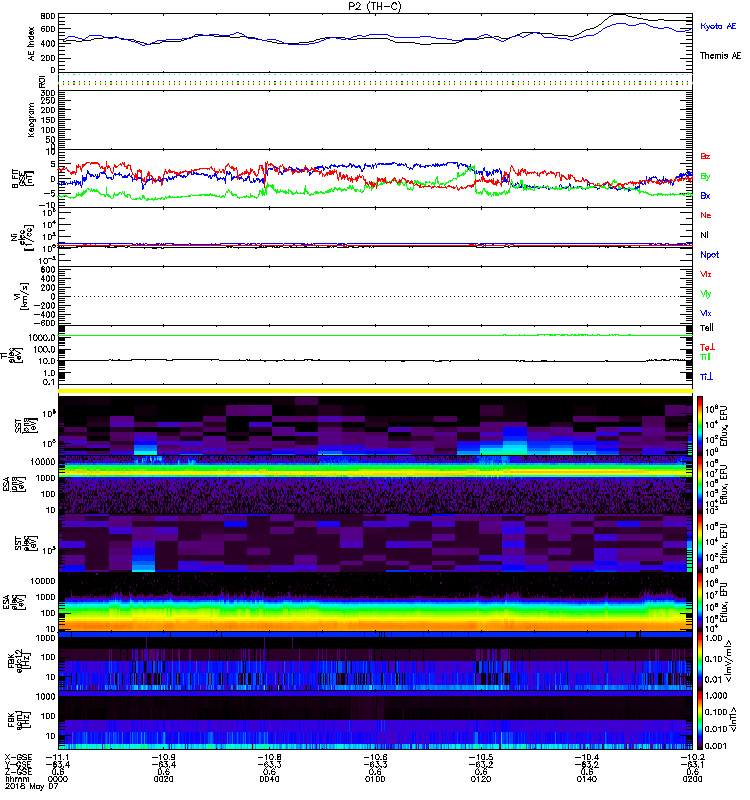This screenshot has height=800, width=750.
Task: Click the FBK mV/m color bar
Action: tap(700, 661)
